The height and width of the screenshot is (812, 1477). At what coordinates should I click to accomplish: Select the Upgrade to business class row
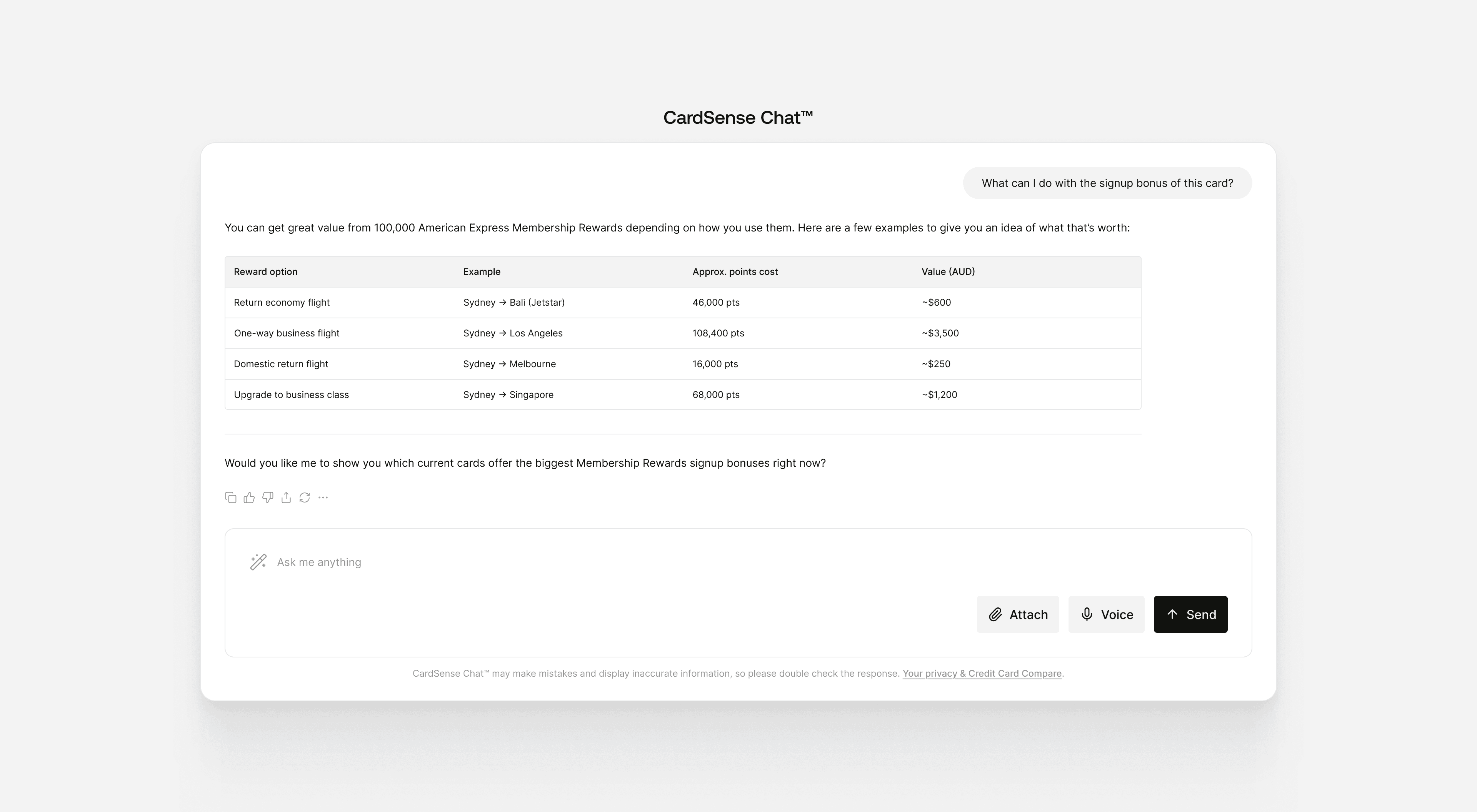[x=291, y=395]
